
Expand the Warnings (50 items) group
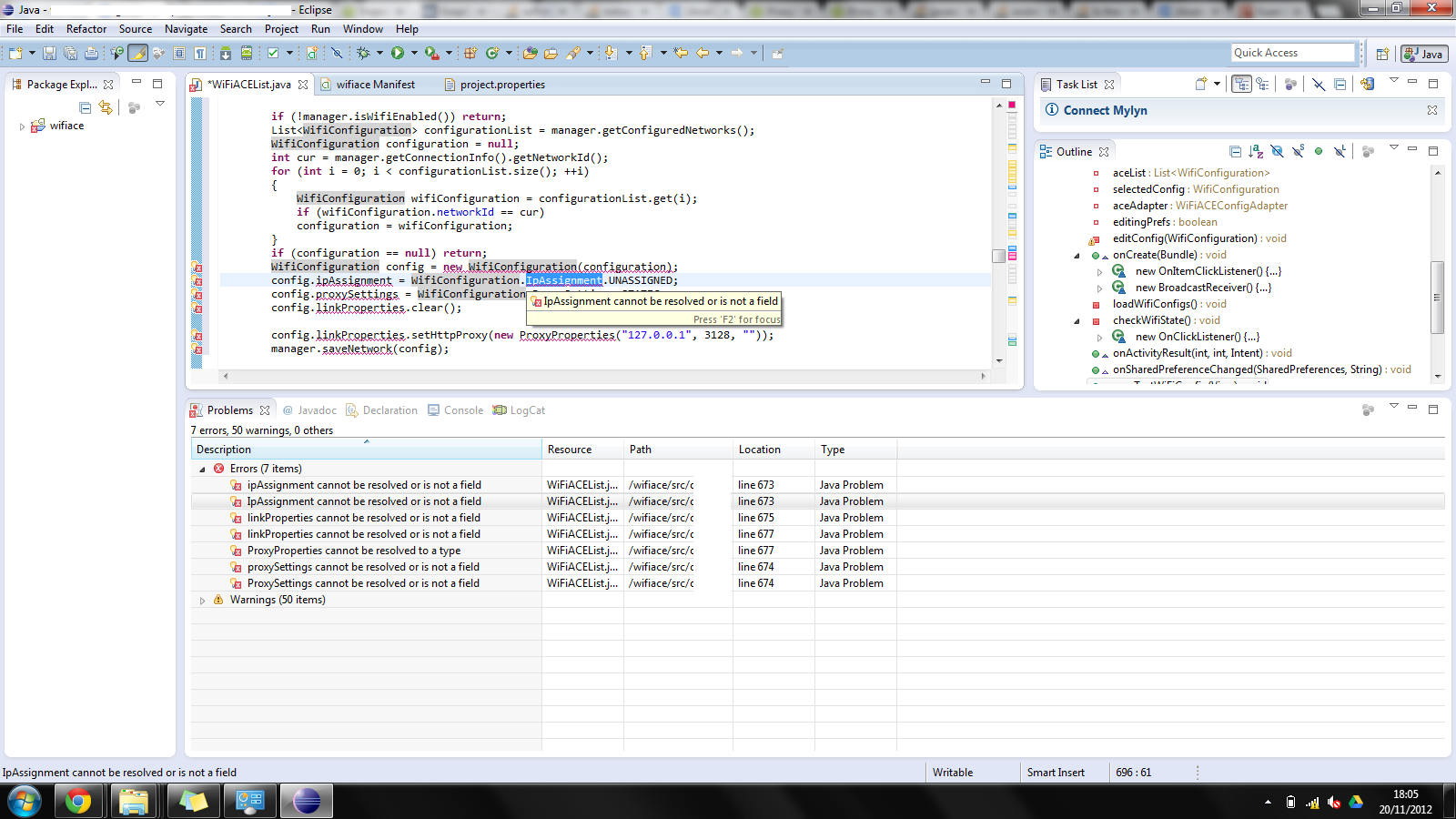pyautogui.click(x=202, y=601)
